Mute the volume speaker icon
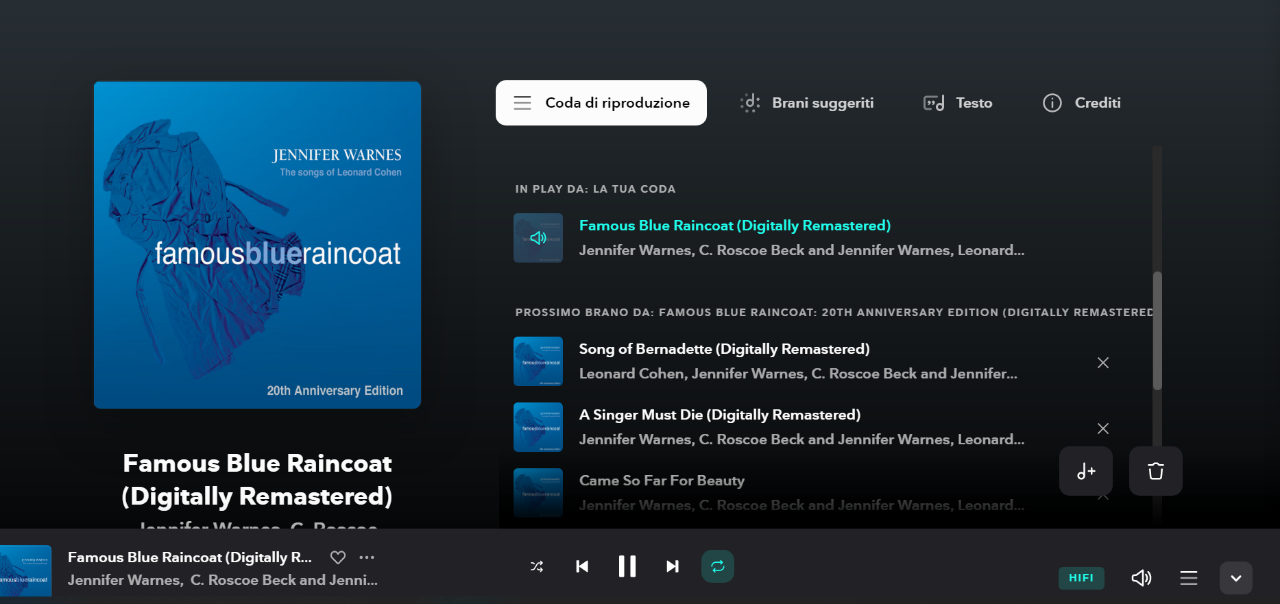 [1141, 578]
